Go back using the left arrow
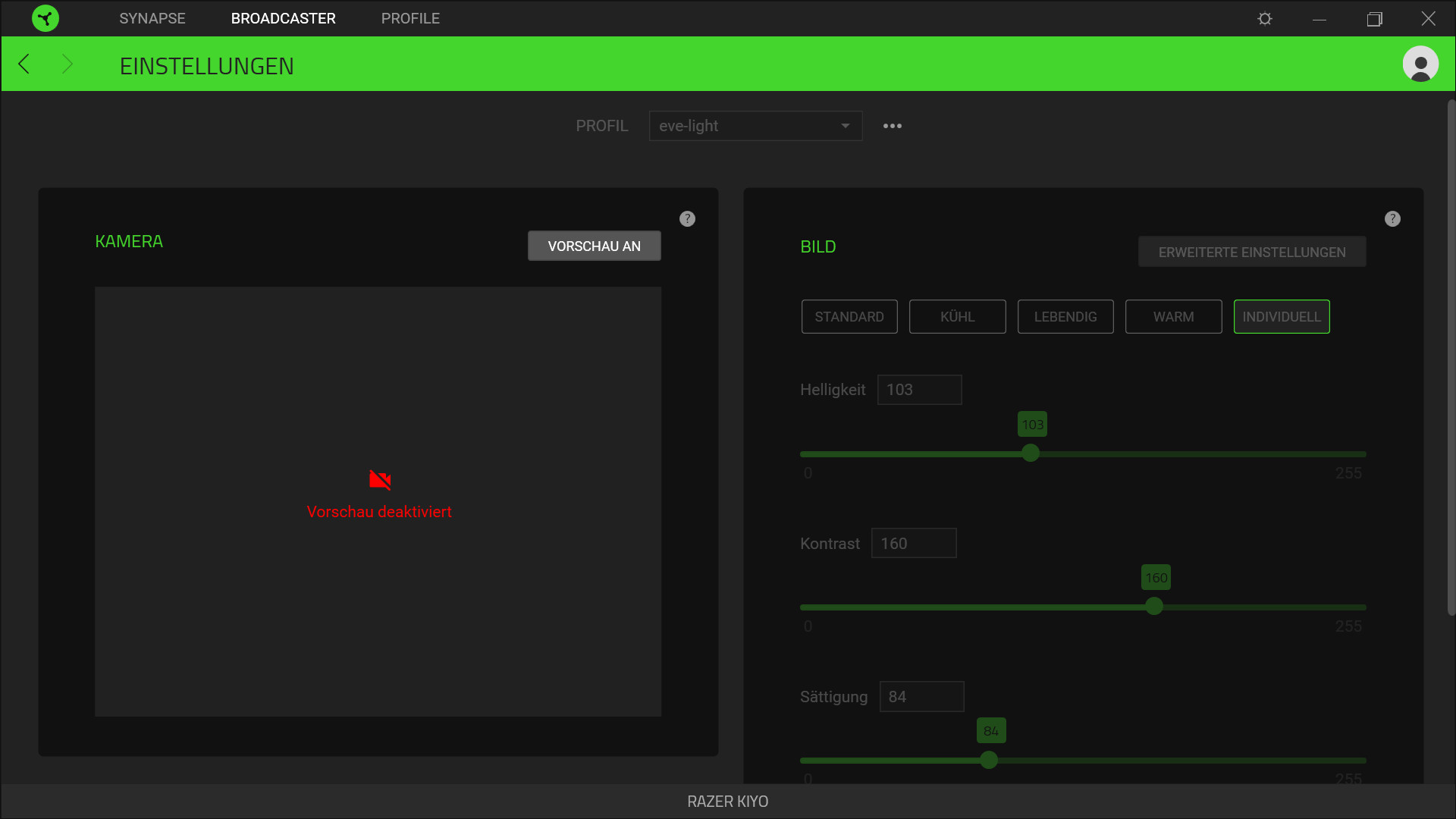Image resolution: width=1456 pixels, height=819 pixels. pos(24,64)
